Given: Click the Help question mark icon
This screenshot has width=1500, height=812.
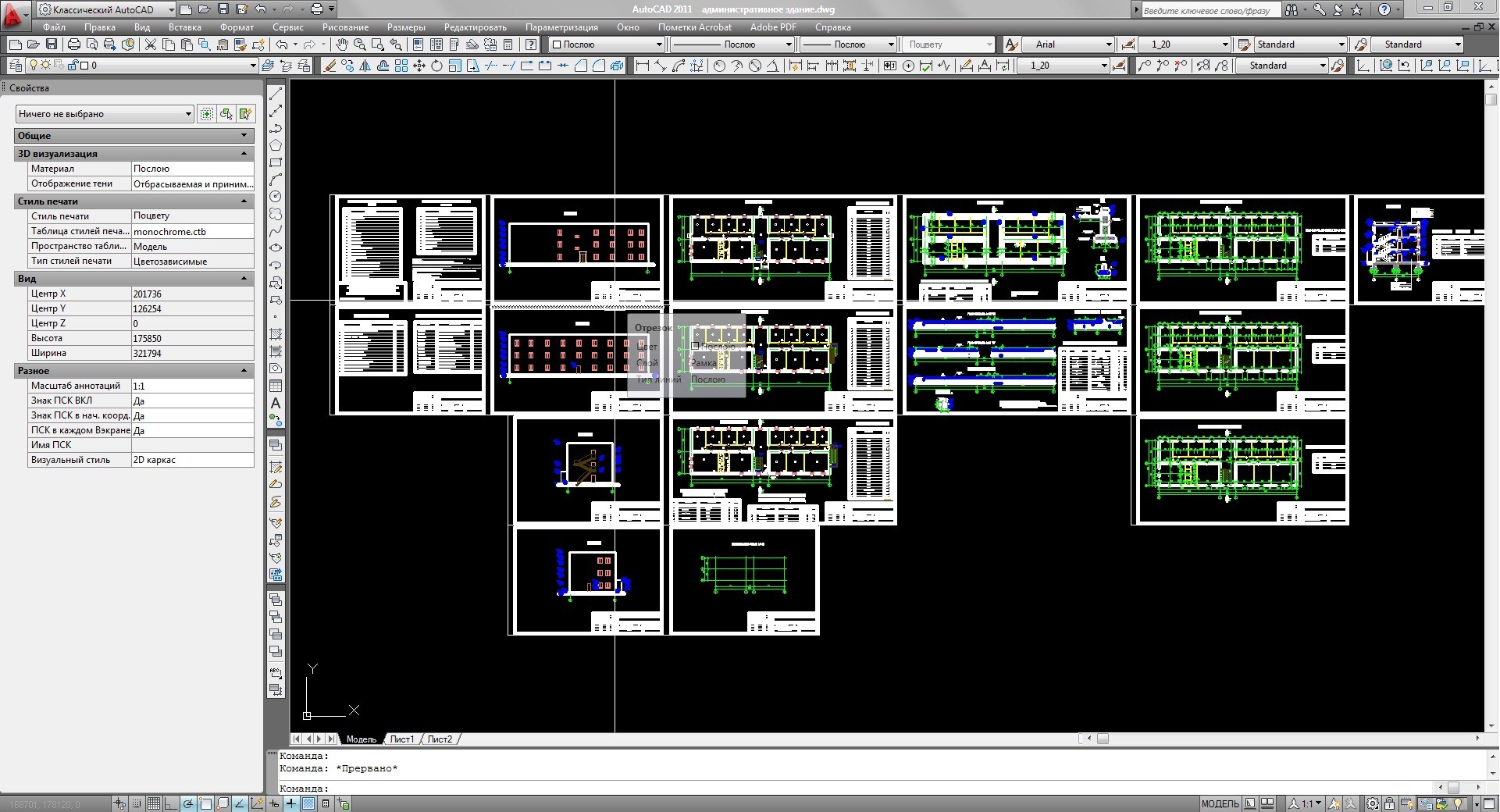Looking at the screenshot, I should tap(531, 45).
